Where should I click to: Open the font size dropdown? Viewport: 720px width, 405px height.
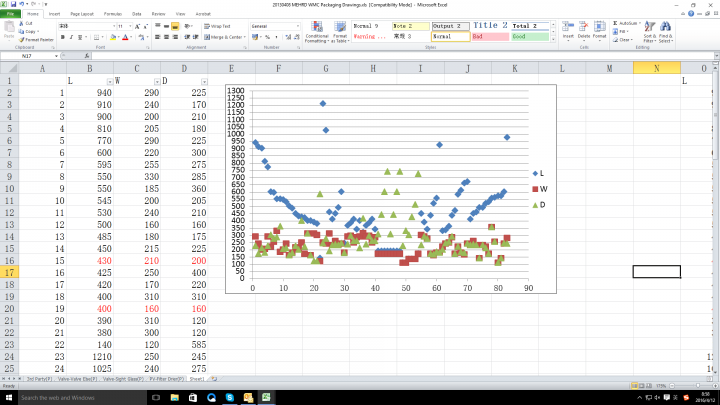point(123,25)
